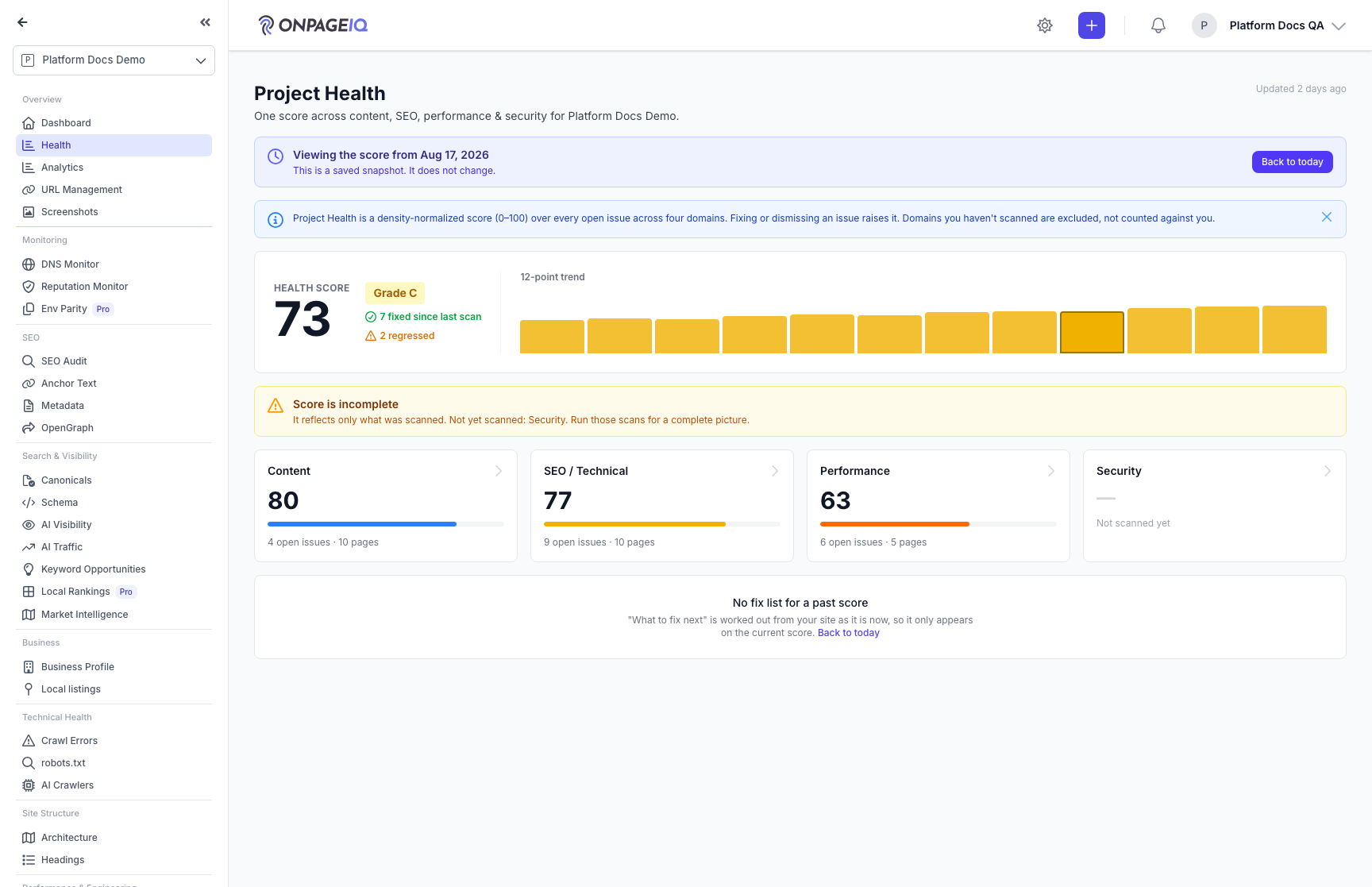
Task: Follow the Back to today link
Action: pyautogui.click(x=849, y=633)
